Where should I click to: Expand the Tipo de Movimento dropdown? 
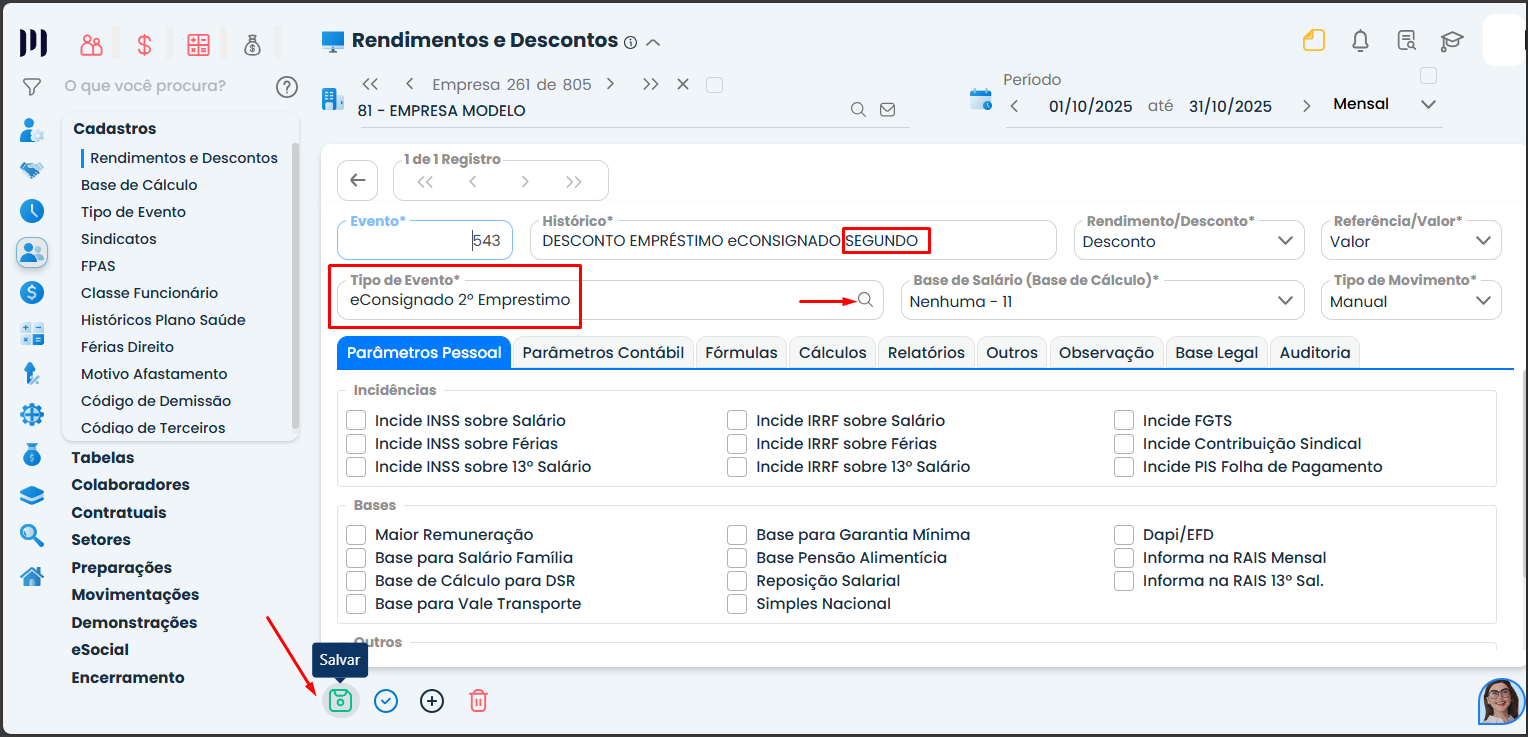pos(1410,301)
